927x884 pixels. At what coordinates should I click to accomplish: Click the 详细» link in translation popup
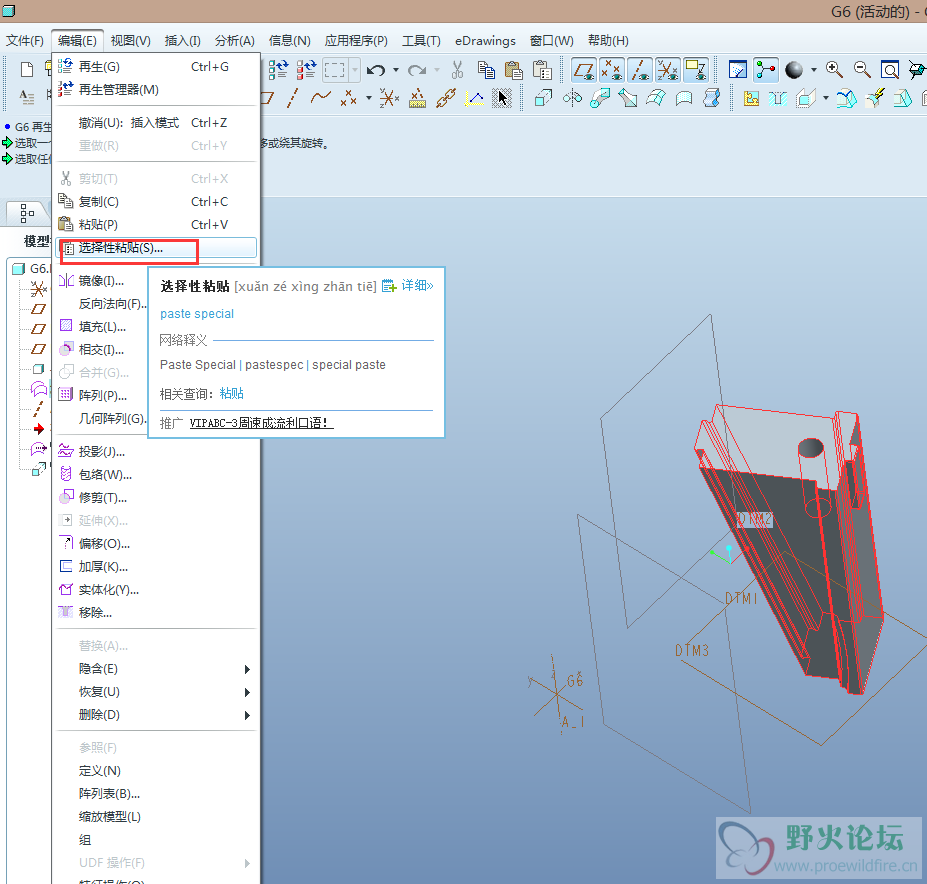coord(417,286)
